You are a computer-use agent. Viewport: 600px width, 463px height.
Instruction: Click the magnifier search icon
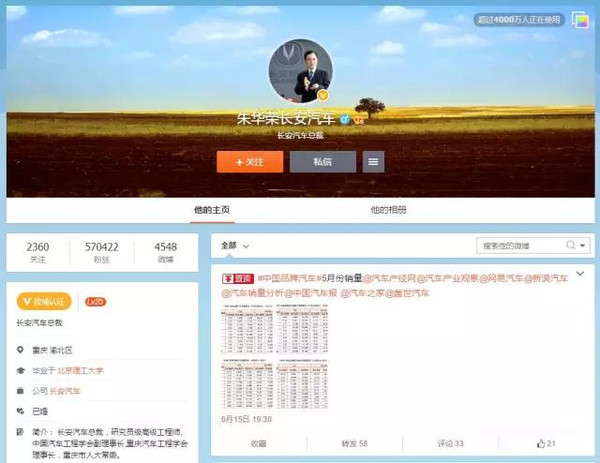tap(571, 245)
